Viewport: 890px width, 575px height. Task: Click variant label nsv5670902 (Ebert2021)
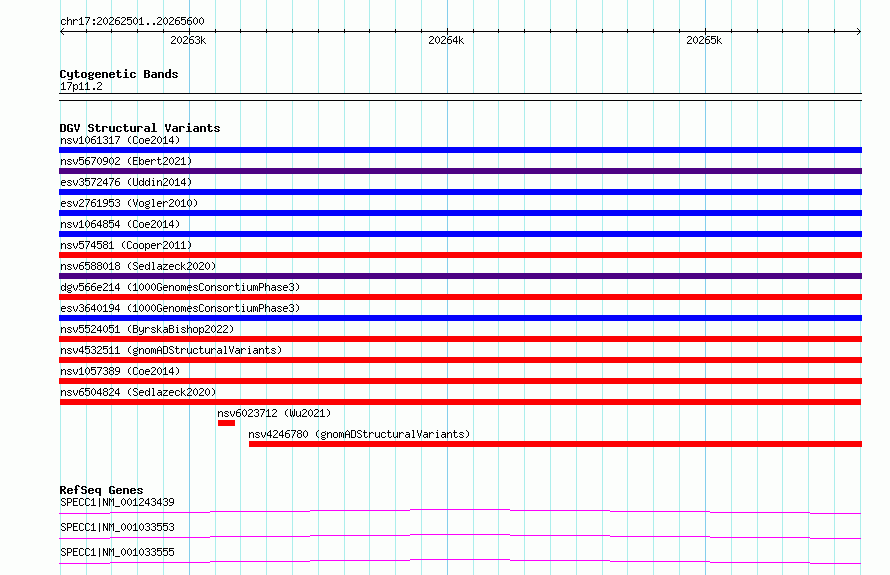[126, 161]
